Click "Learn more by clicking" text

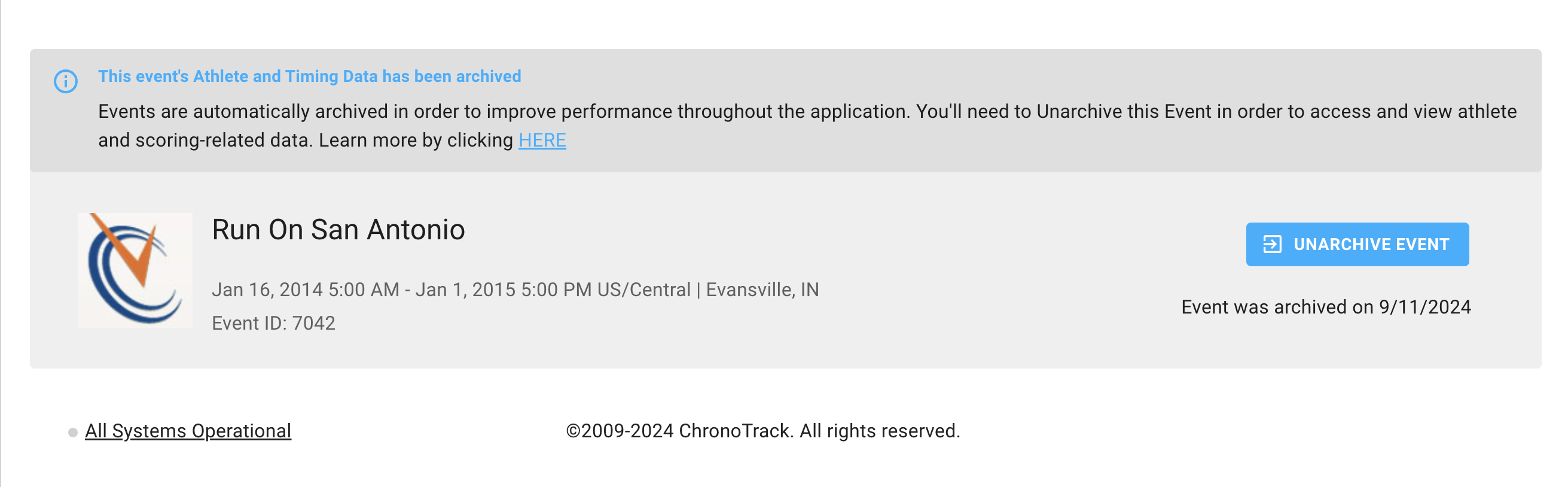point(416,141)
